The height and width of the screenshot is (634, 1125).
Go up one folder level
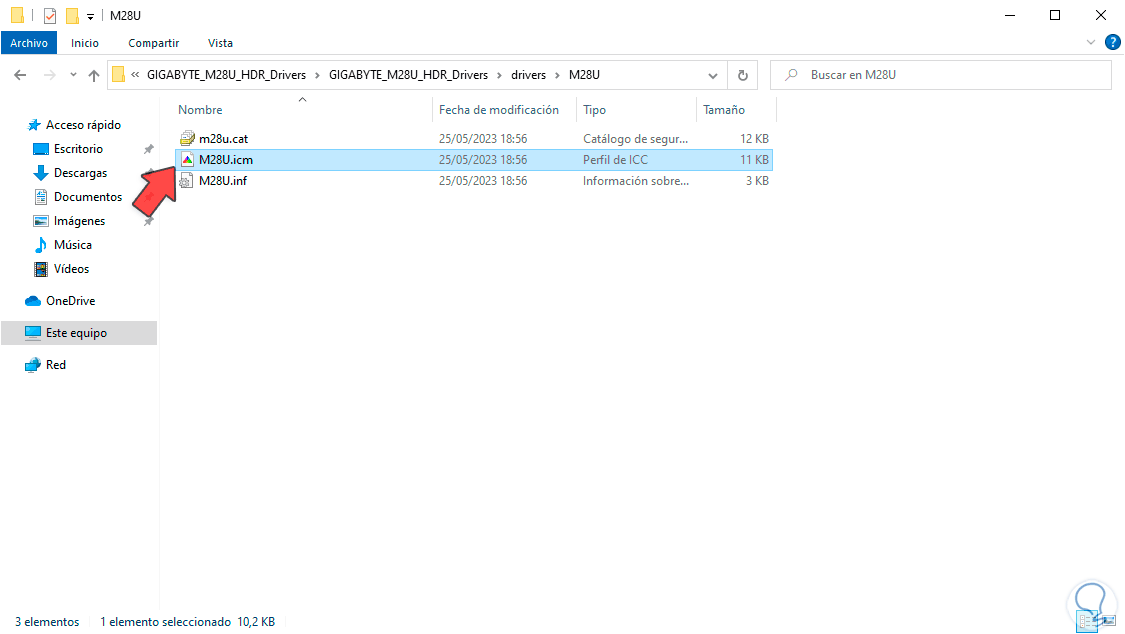(93, 75)
